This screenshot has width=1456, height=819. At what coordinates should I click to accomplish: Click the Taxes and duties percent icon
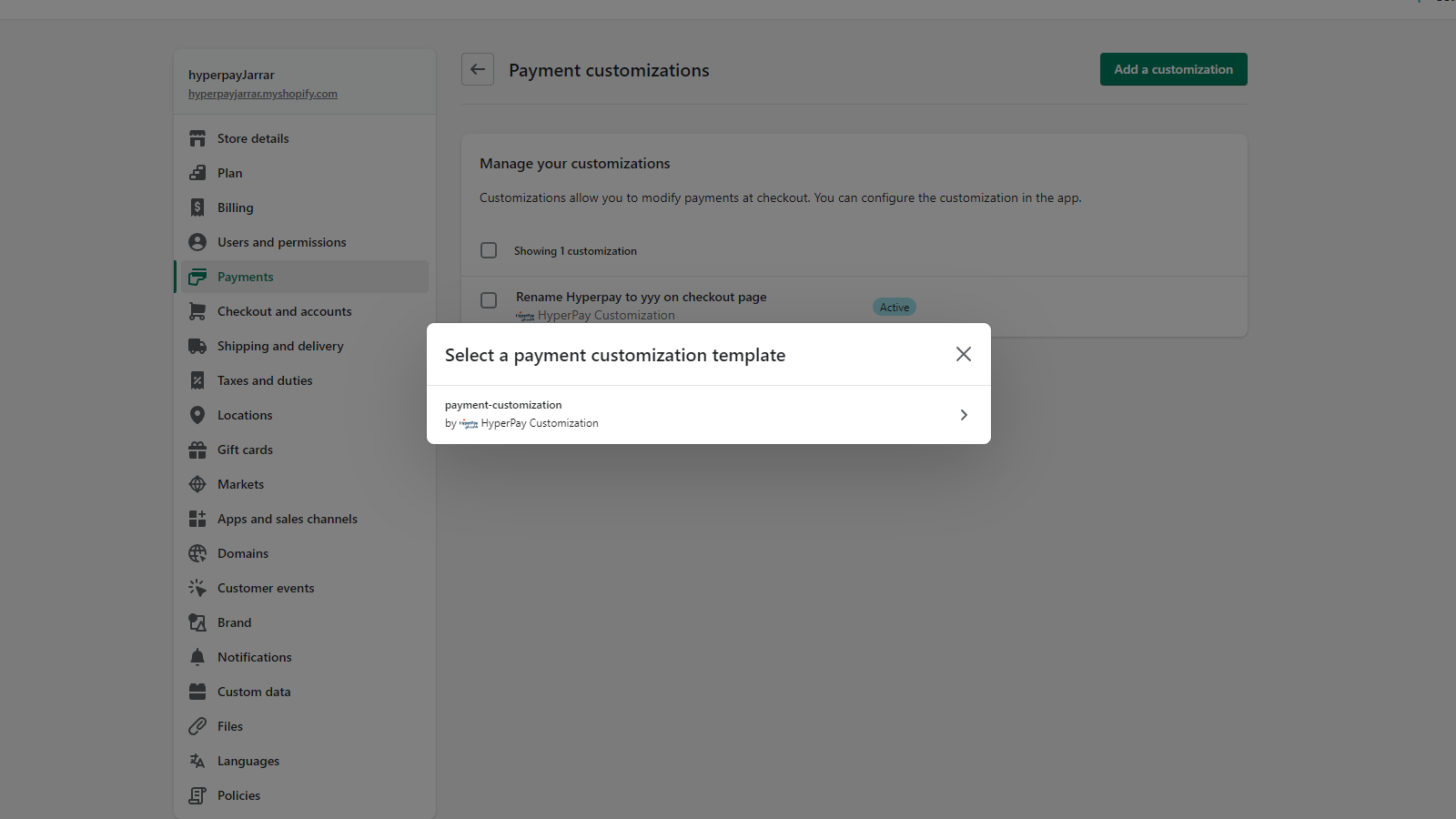coord(197,380)
